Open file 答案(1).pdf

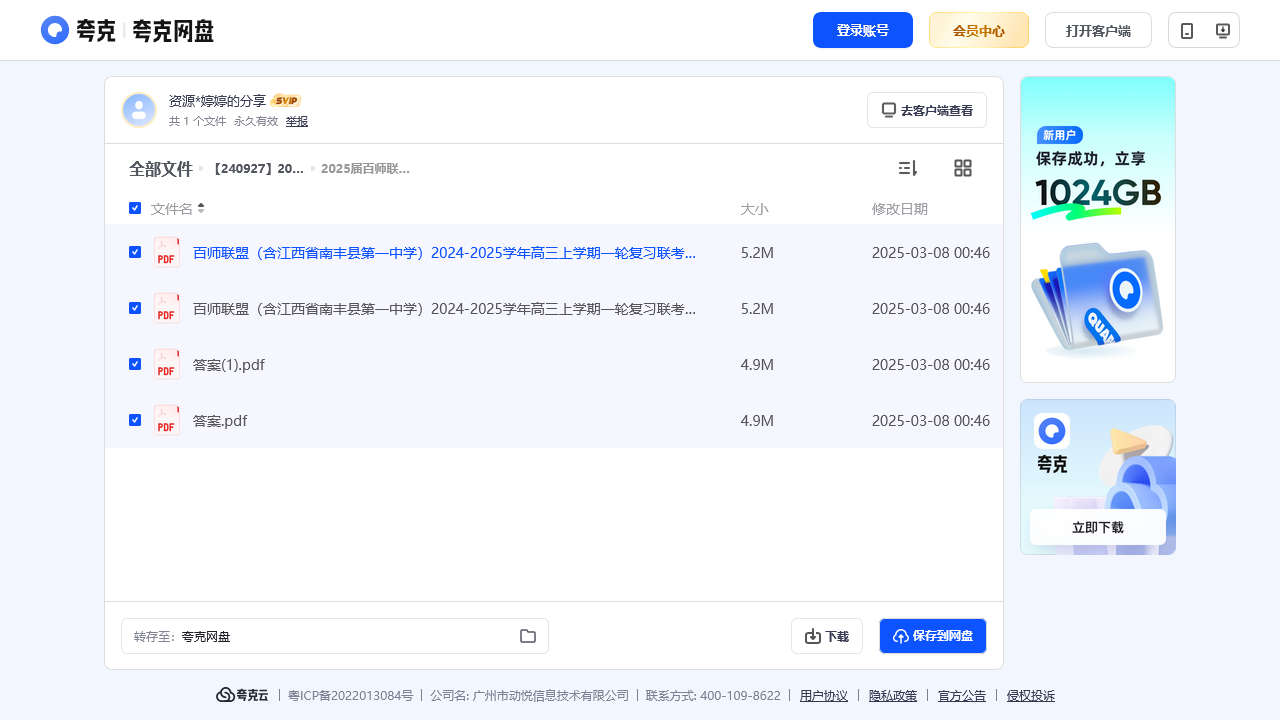(x=229, y=365)
